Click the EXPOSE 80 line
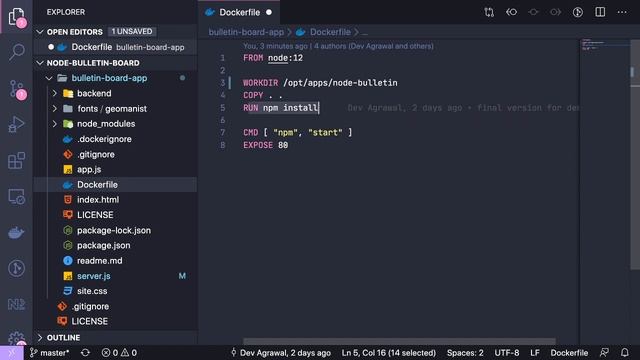Screen dimensions: 640x360 click(x=266, y=145)
